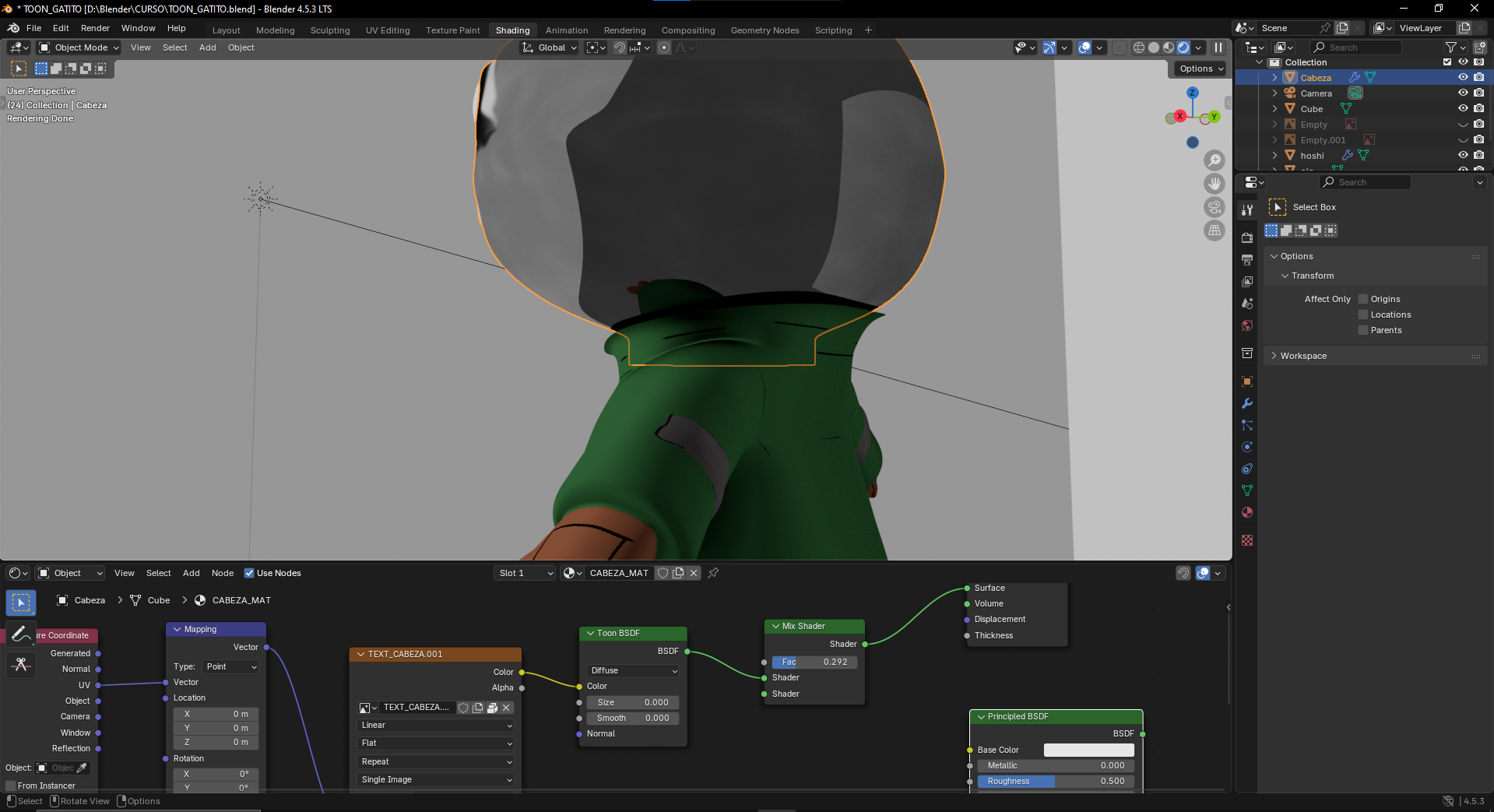This screenshot has width=1494, height=812.
Task: Switch perspective/orthographic grid icon
Action: pos(1215,230)
